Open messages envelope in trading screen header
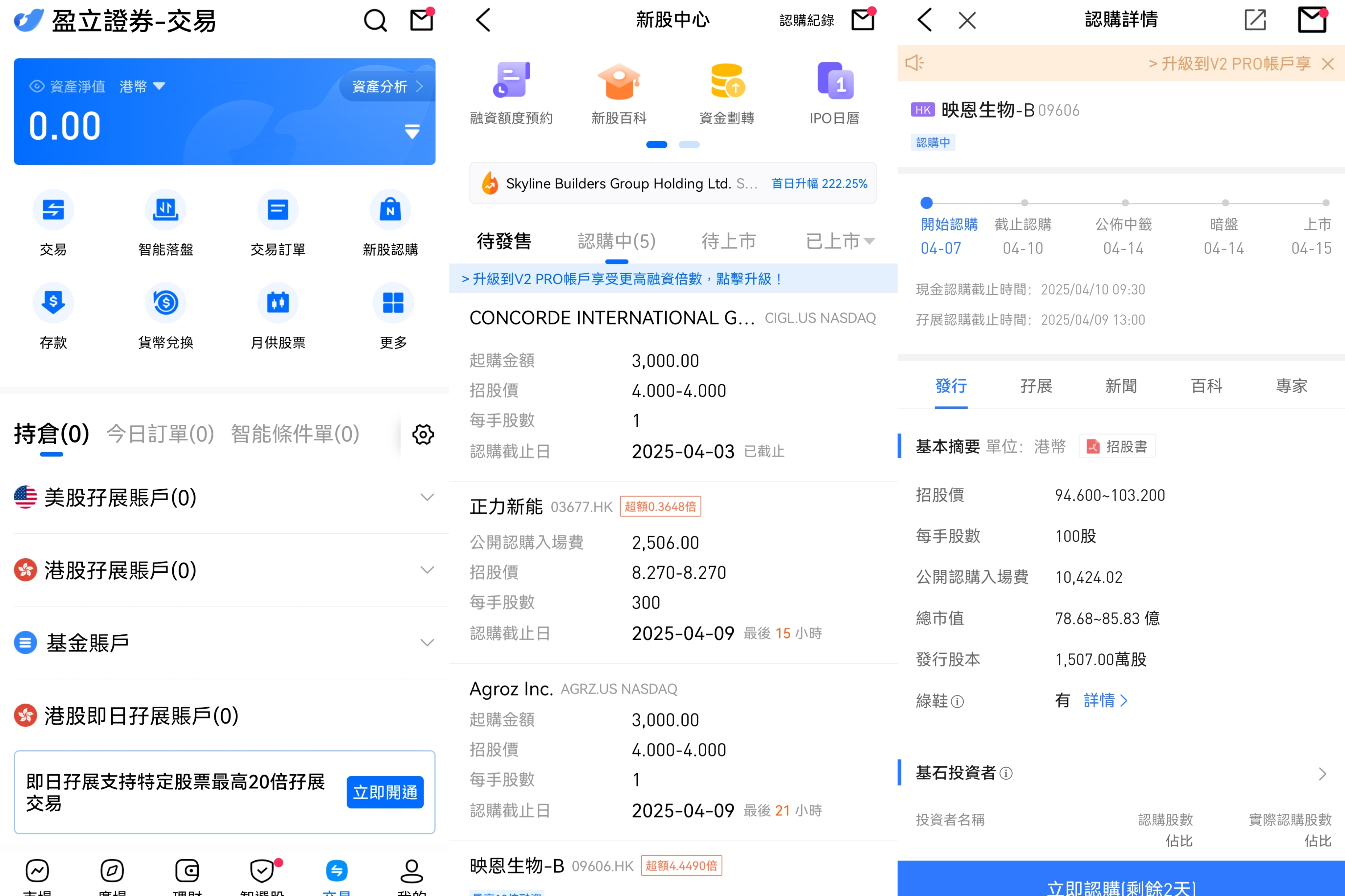Viewport: 1345px width, 896px height. [422, 19]
